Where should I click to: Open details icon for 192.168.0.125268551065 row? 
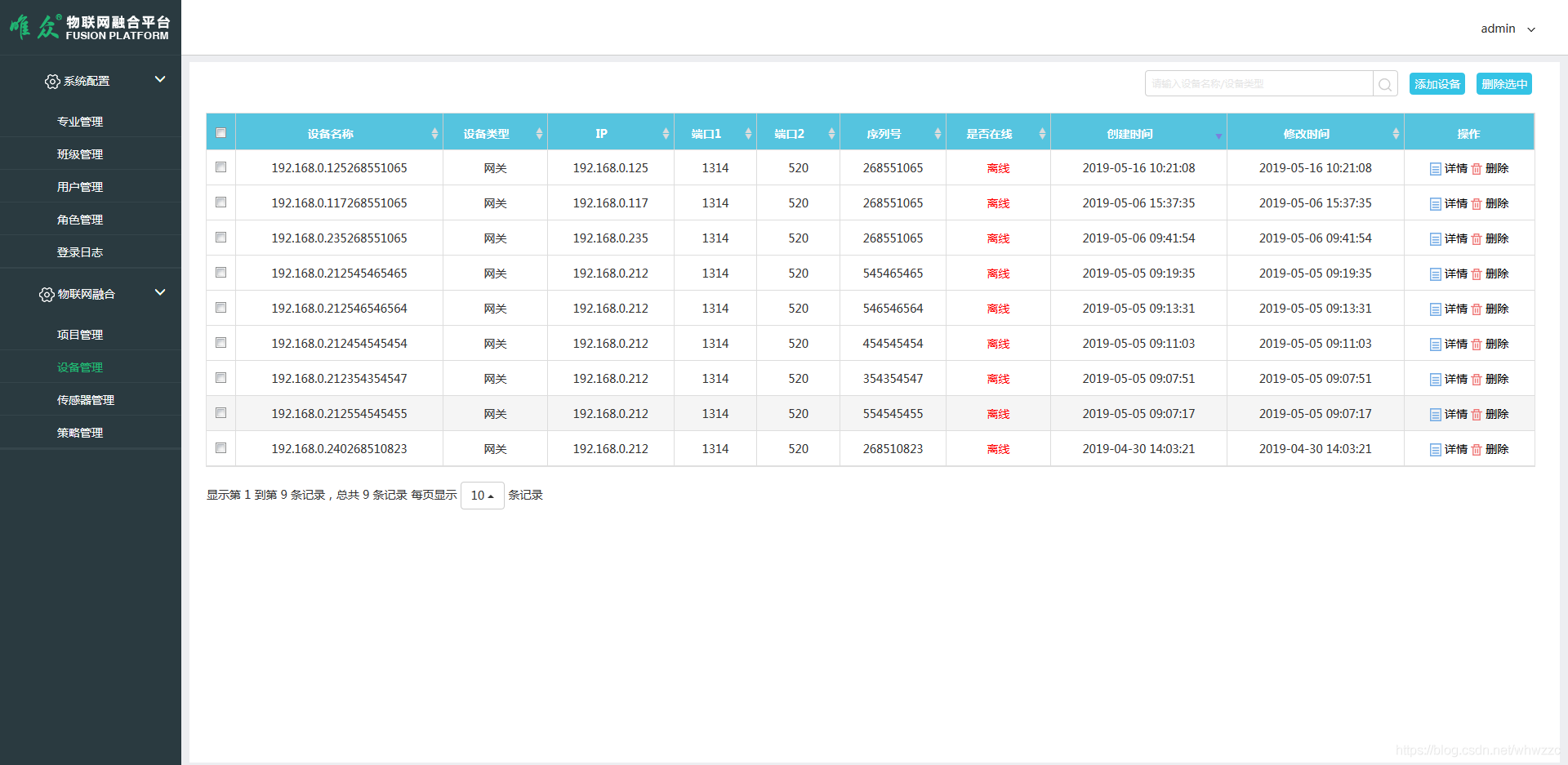coord(1435,169)
